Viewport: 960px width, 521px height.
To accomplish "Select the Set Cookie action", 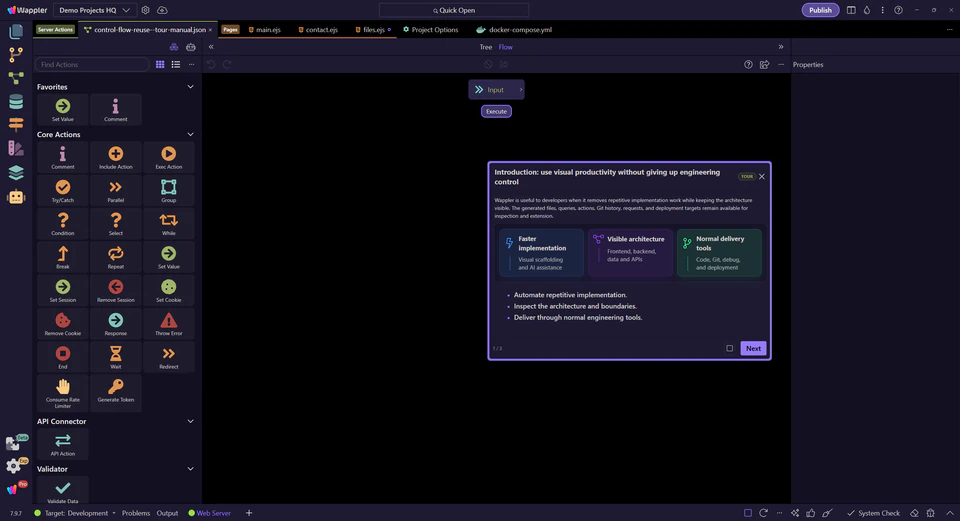I will pos(168,290).
